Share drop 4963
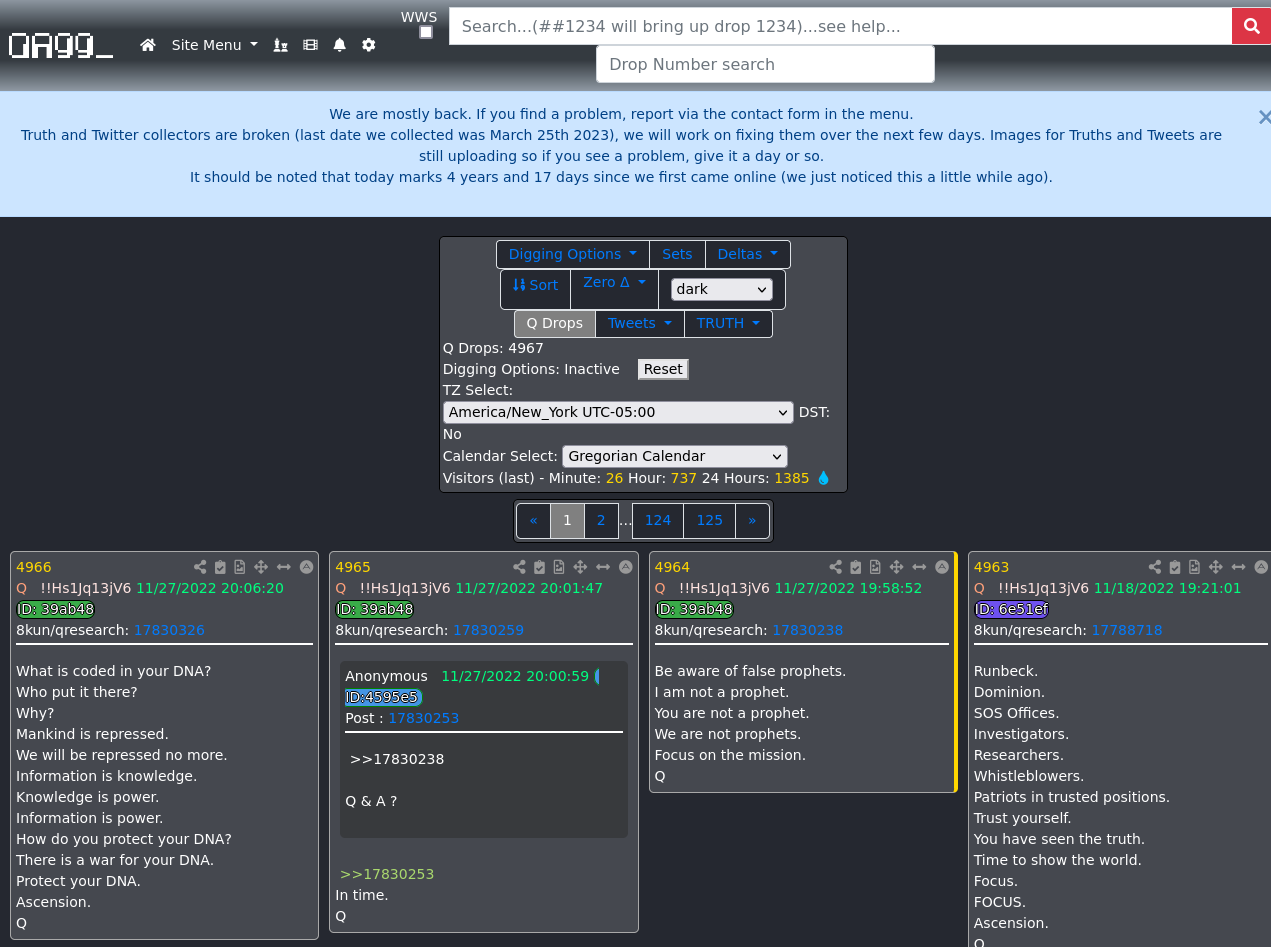The width and height of the screenshot is (1271, 947). pyautogui.click(x=1155, y=567)
